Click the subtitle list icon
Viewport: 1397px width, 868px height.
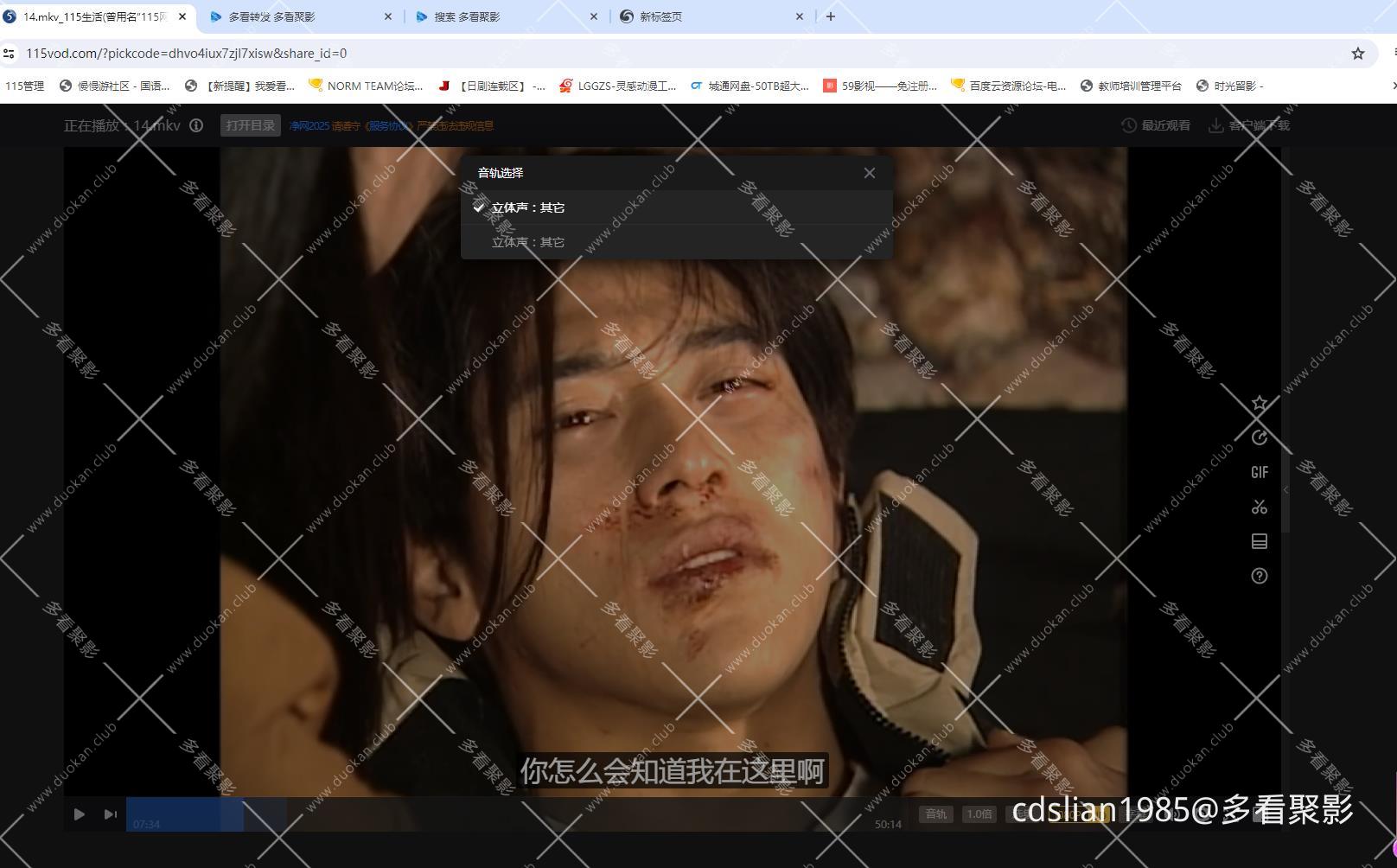click(1260, 541)
